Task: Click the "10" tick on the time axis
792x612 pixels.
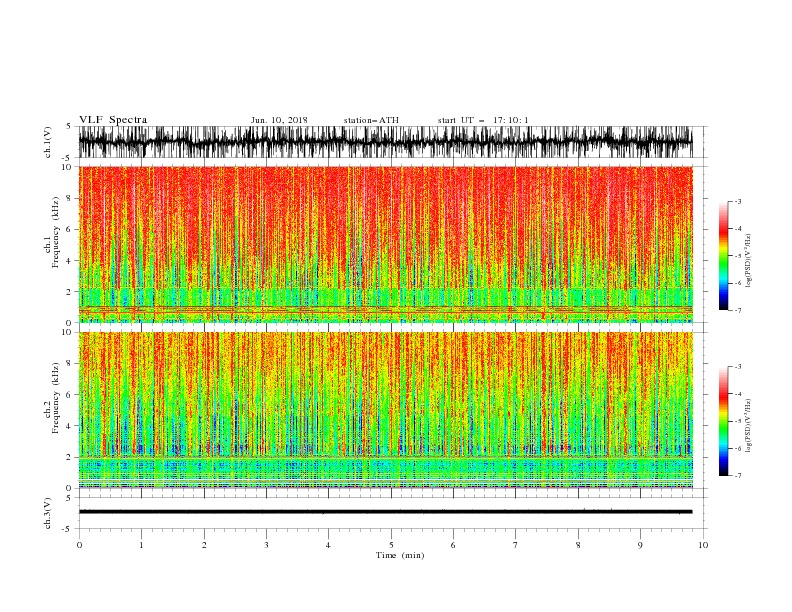Action: click(703, 545)
